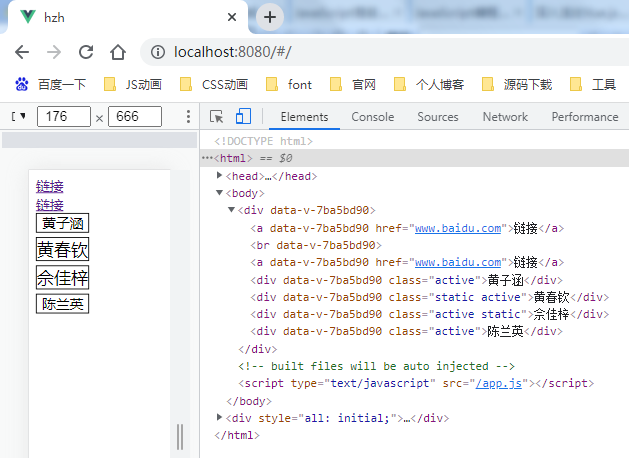Viewport: 629px width, 458px height.
Task: Click the 黄春钦 box on page
Action: (x=63, y=249)
